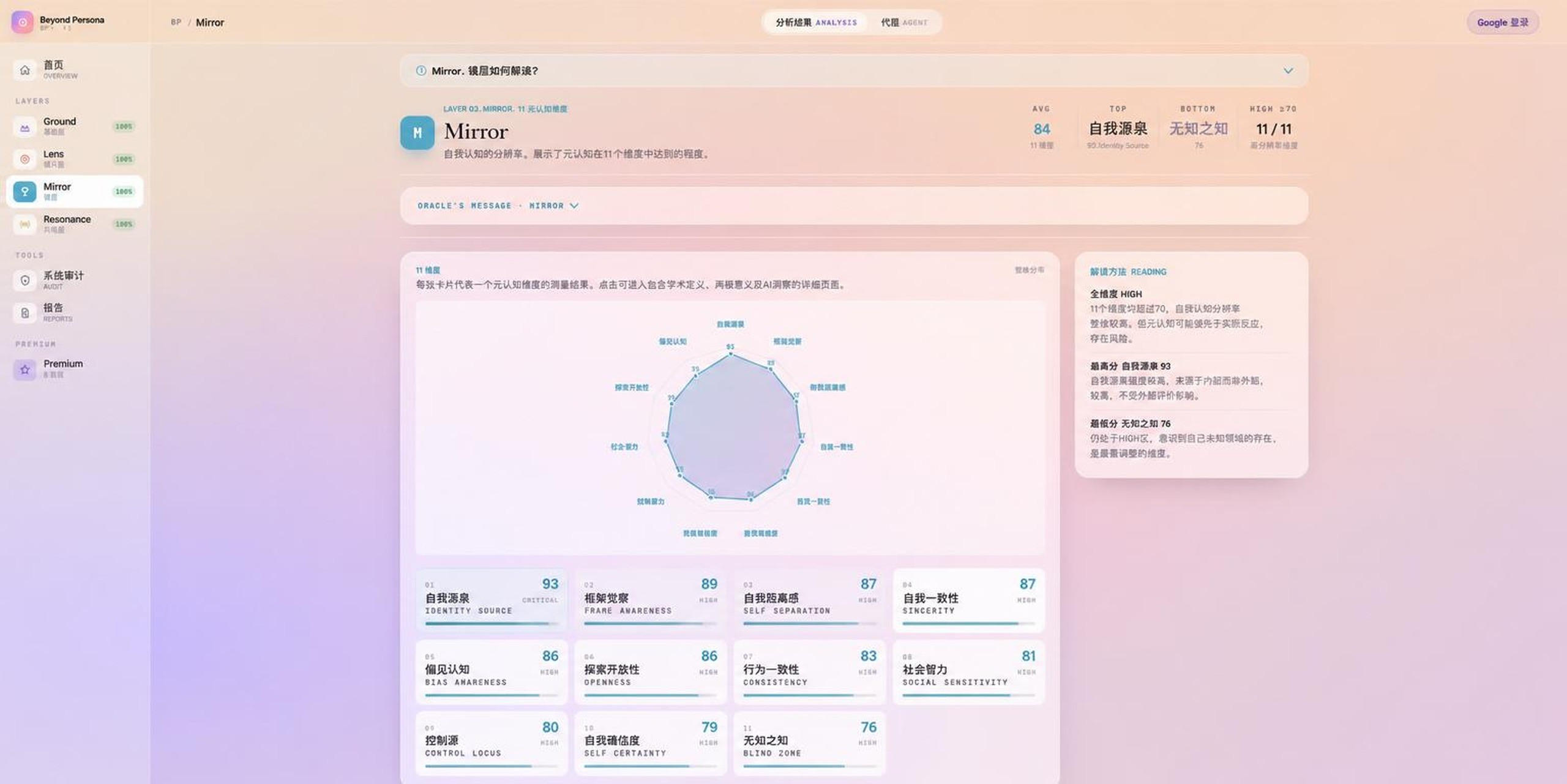Viewport: 1567px width, 784px height.
Task: Open the Consistency card scoring 83
Action: click(810, 672)
